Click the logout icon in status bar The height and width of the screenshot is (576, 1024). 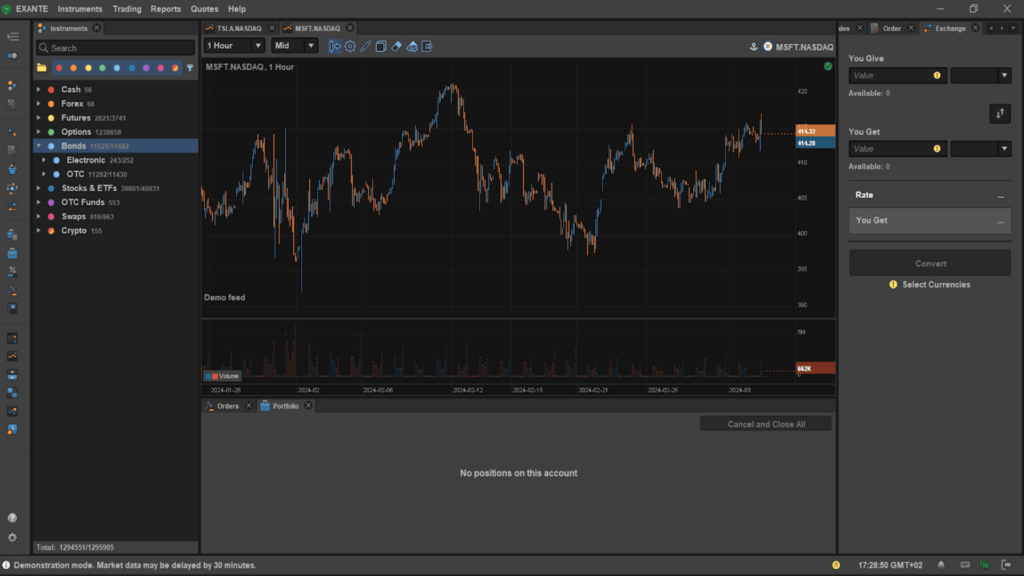[x=1006, y=565]
